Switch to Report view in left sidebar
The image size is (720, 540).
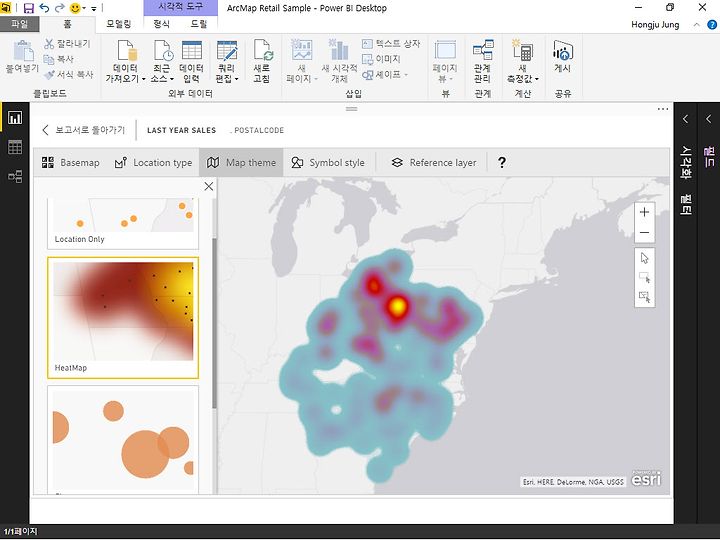(15, 118)
